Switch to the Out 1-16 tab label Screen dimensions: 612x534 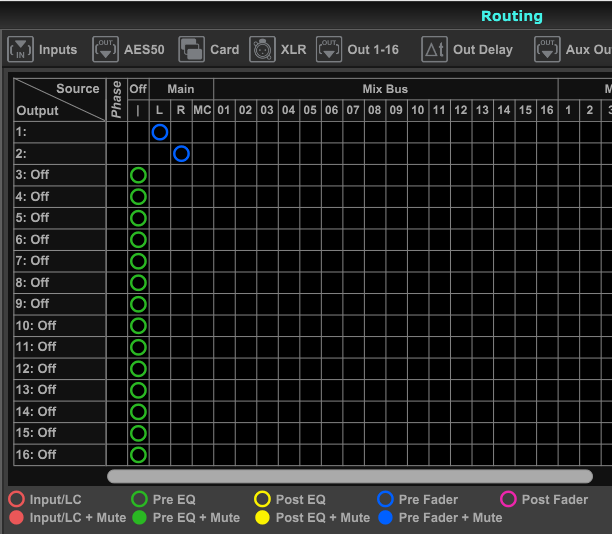coord(373,50)
